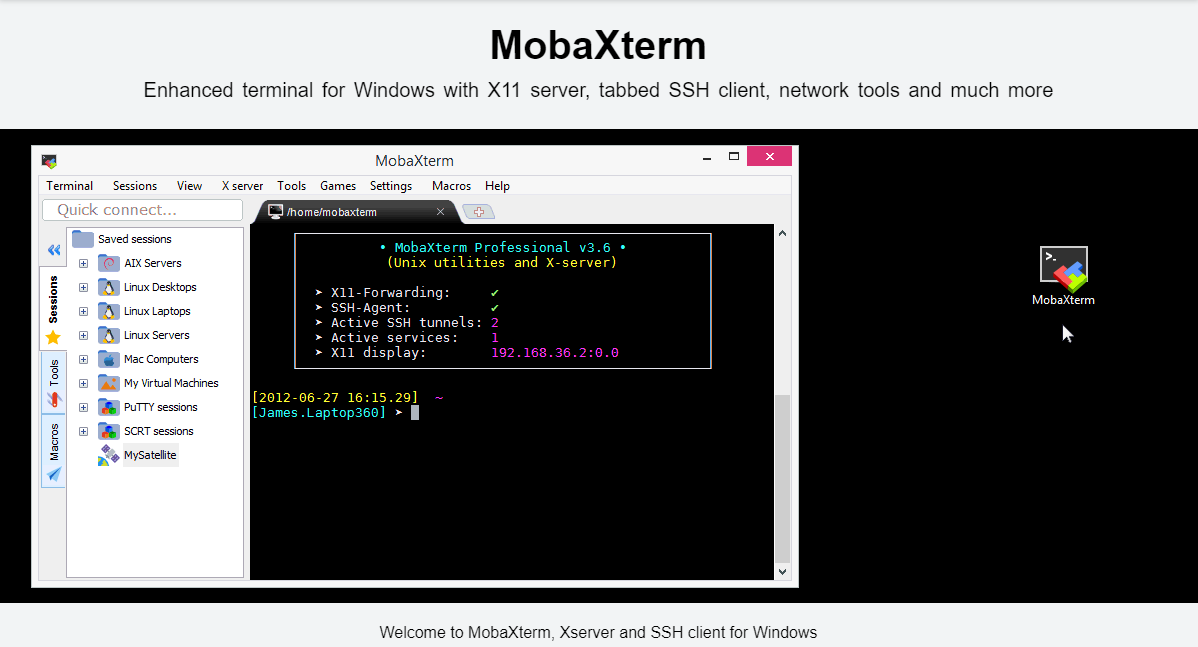Select the /home/mobaxterm terminal tab
The height and width of the screenshot is (647, 1198).
click(358, 212)
